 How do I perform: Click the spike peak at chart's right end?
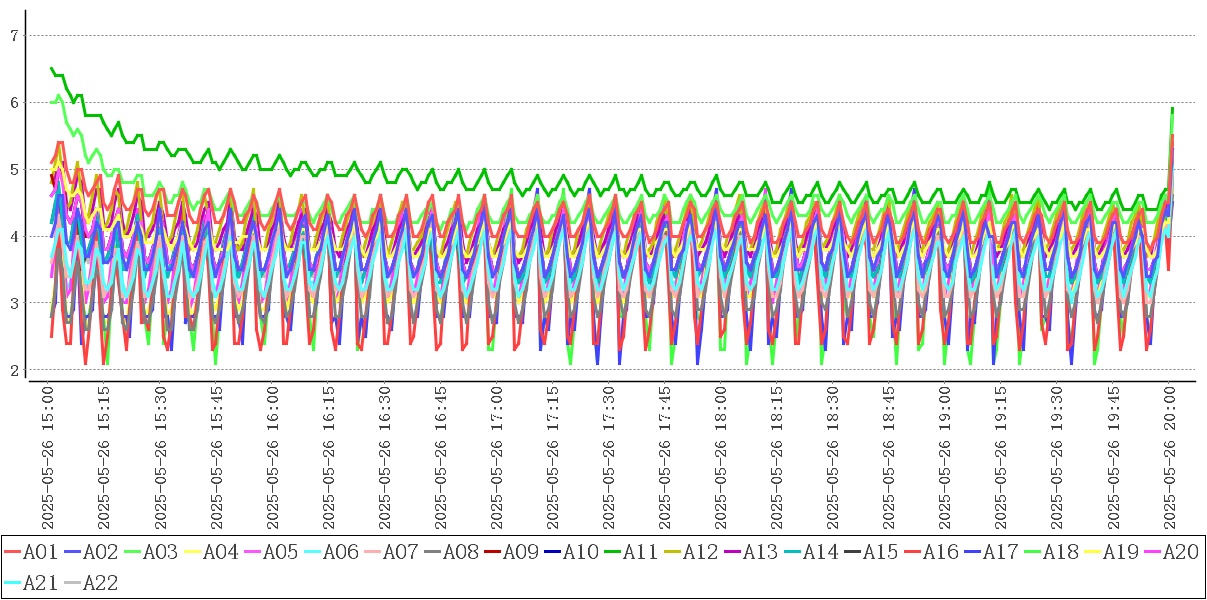(1171, 108)
